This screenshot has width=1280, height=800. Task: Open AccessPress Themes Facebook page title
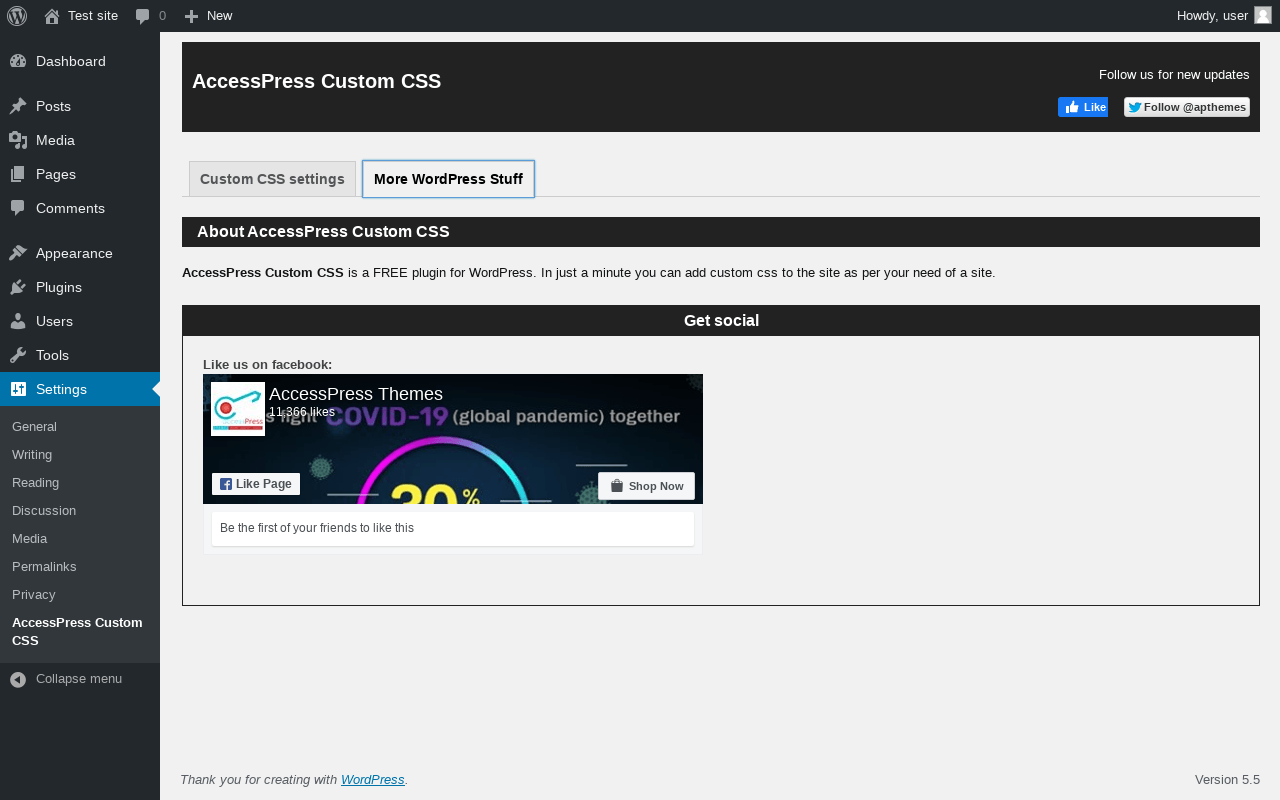click(356, 394)
